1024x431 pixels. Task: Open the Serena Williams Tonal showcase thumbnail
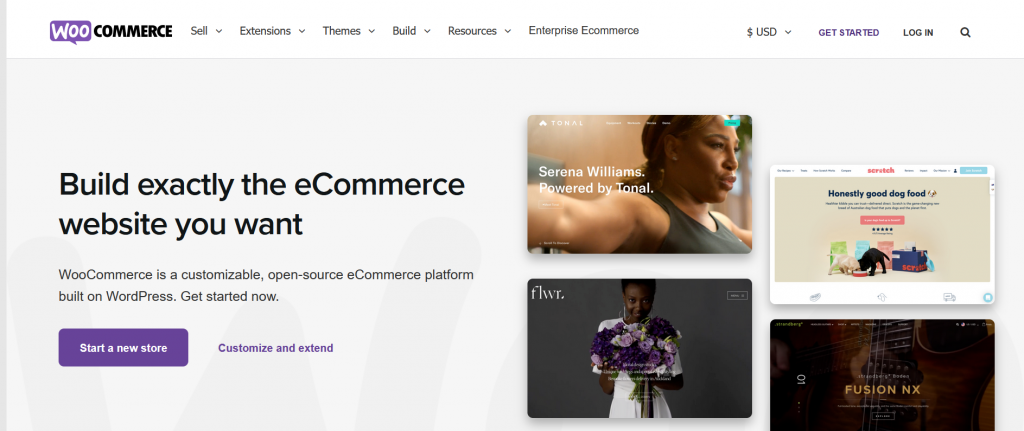(x=639, y=184)
